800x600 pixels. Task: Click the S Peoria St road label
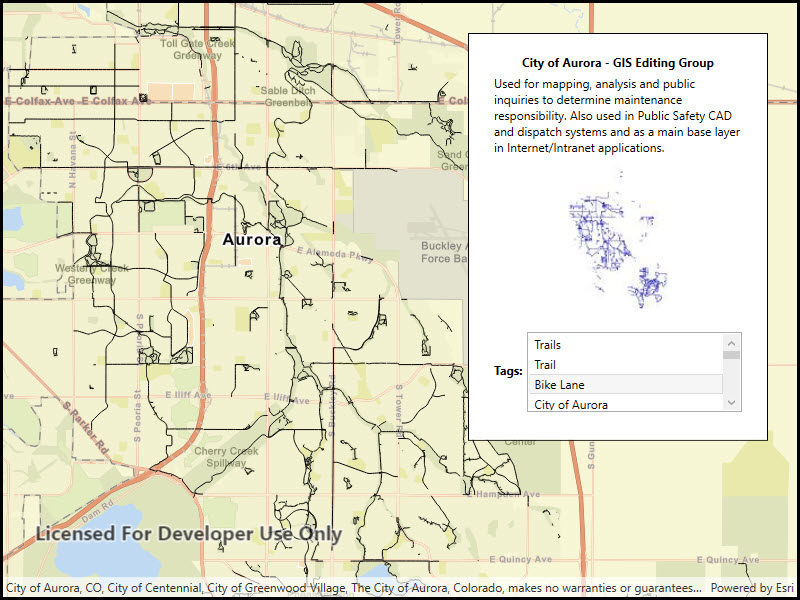click(137, 415)
